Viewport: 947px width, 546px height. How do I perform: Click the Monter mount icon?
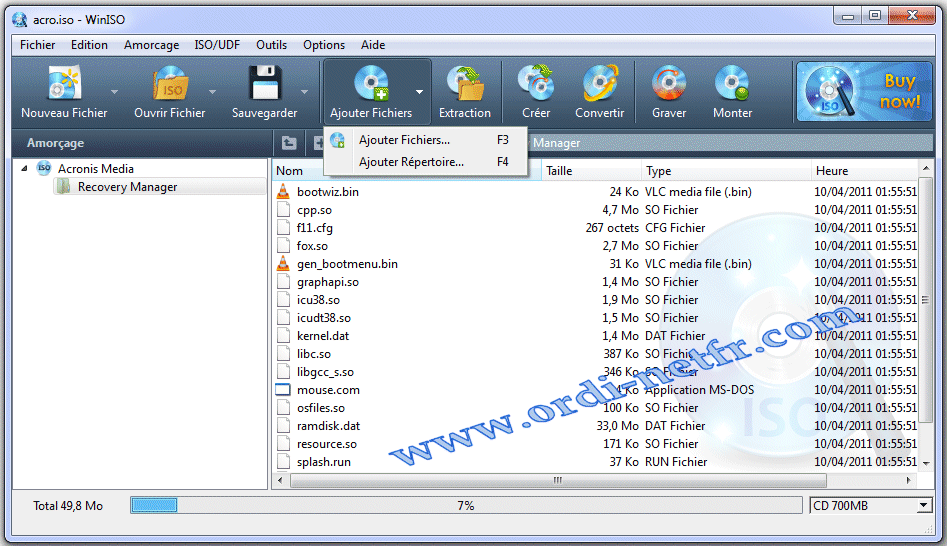732,83
